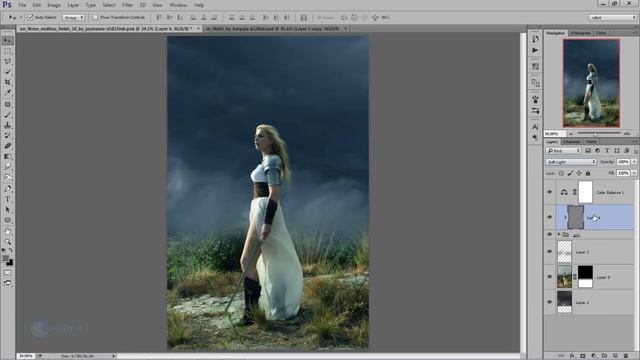The width and height of the screenshot is (640, 360).
Task: Click the layer style fx button
Action: coord(572,356)
